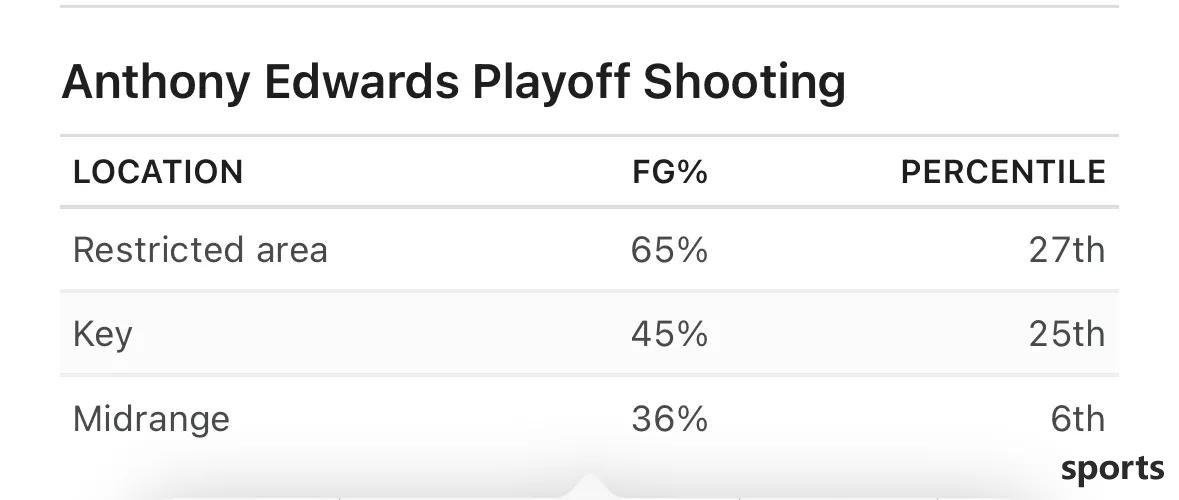Select the Key location label
The image size is (1179, 500).
(102, 334)
